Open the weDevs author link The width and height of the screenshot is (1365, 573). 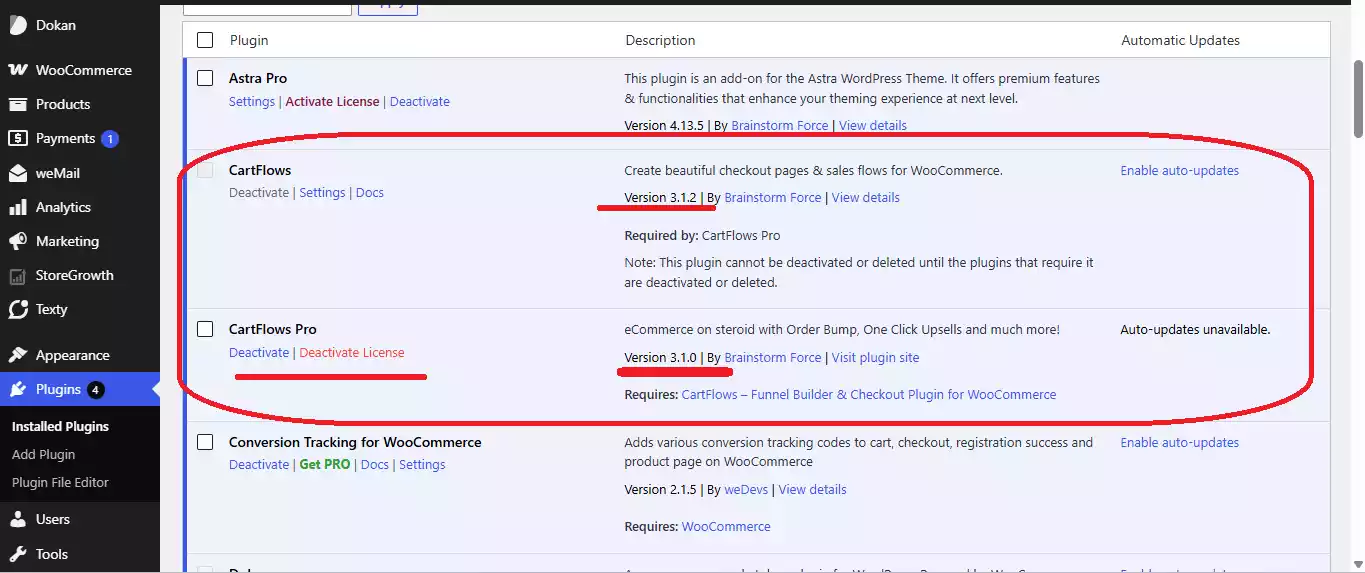click(746, 489)
